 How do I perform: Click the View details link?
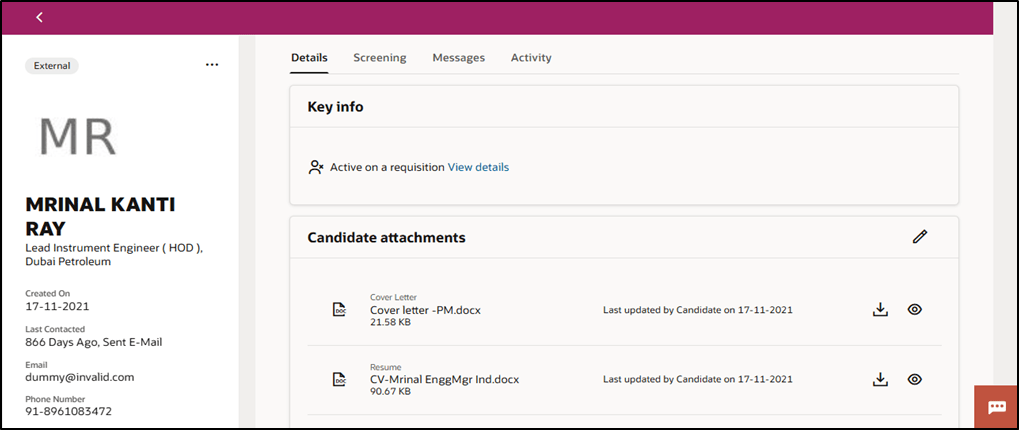point(478,167)
